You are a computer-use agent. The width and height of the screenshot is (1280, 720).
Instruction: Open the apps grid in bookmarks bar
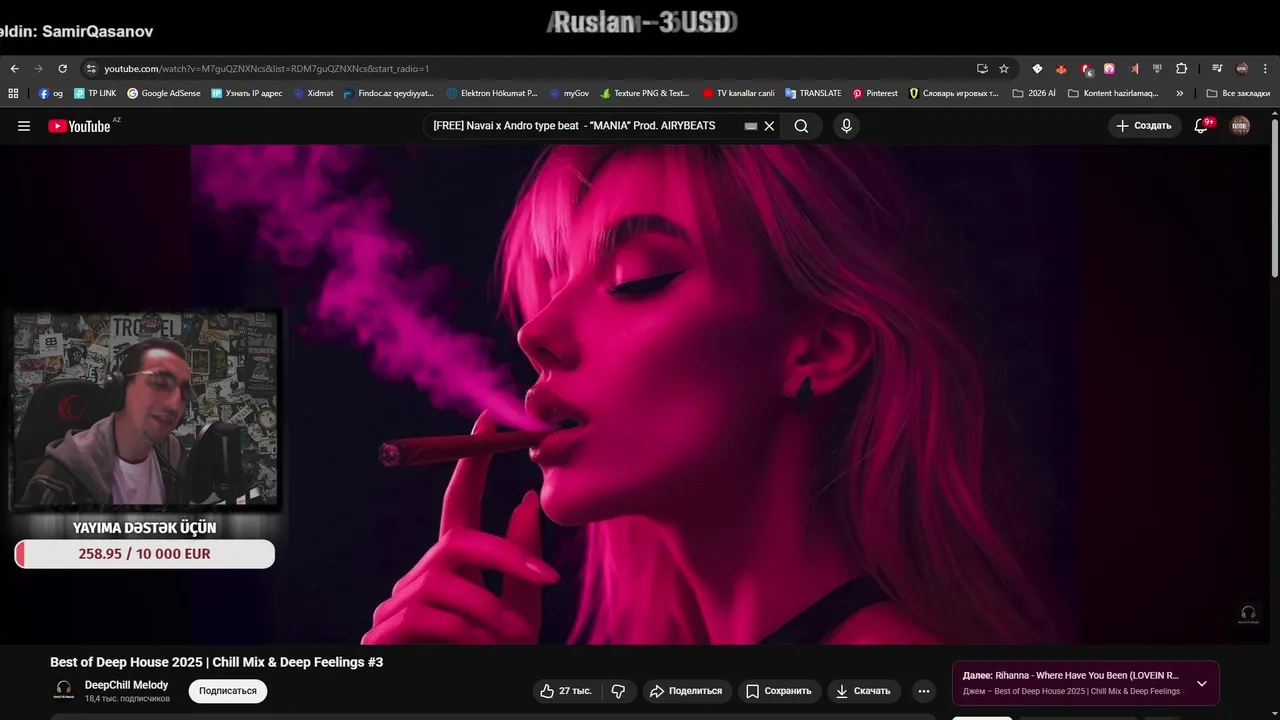click(x=13, y=93)
